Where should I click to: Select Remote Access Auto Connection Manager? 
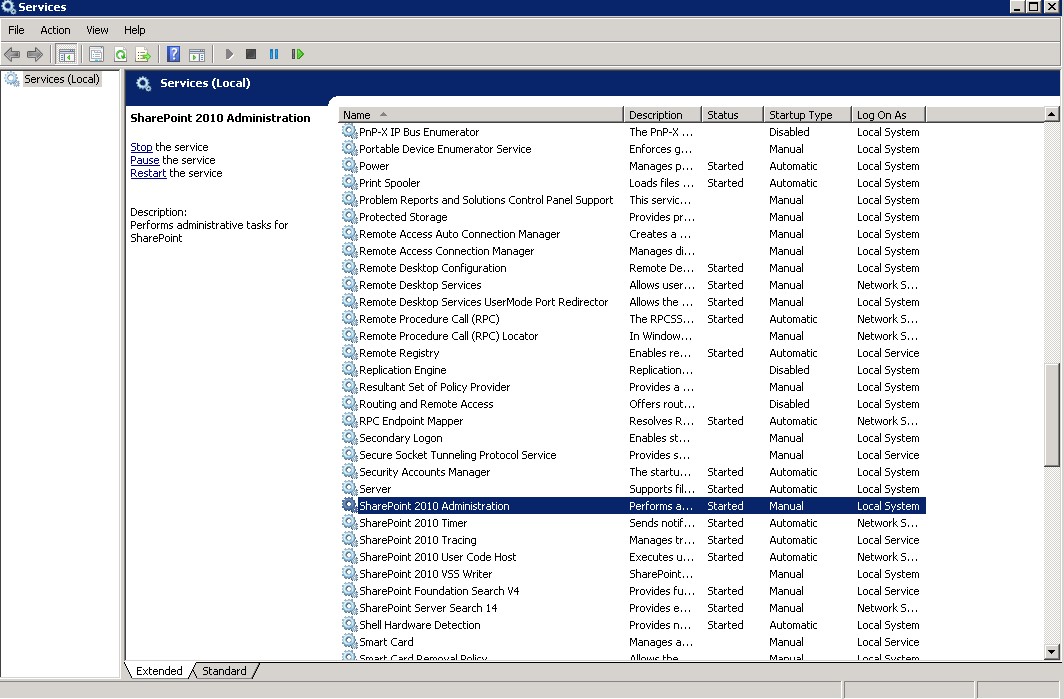click(x=632, y=233)
